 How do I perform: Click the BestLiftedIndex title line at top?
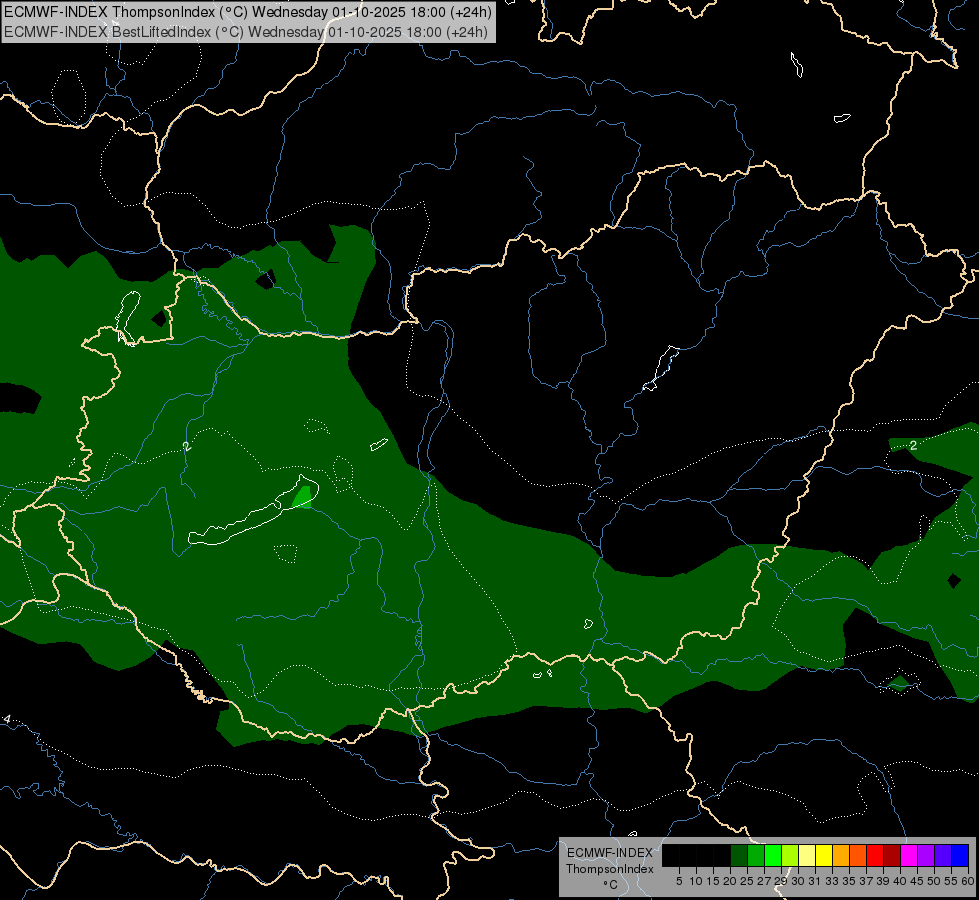pos(245,32)
